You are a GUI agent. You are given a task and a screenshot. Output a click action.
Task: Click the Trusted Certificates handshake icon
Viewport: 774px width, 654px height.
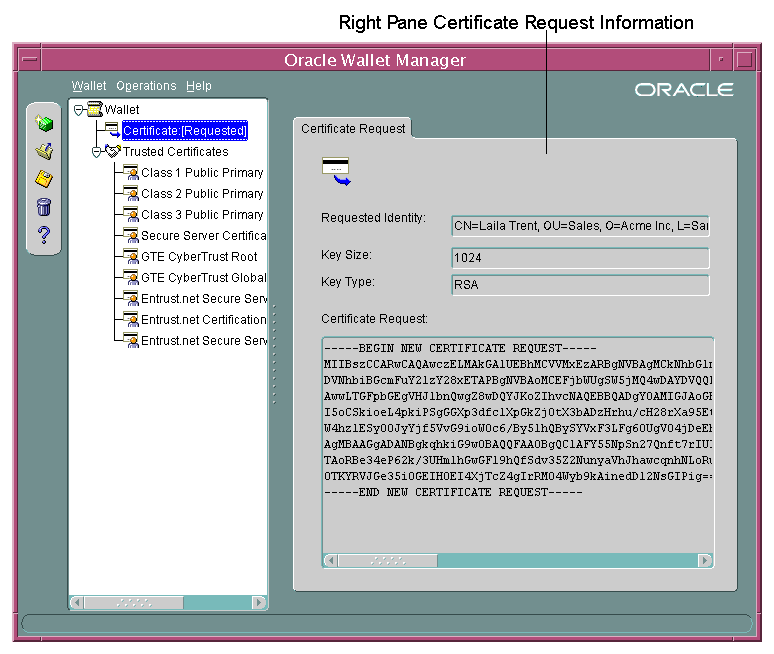click(x=112, y=152)
